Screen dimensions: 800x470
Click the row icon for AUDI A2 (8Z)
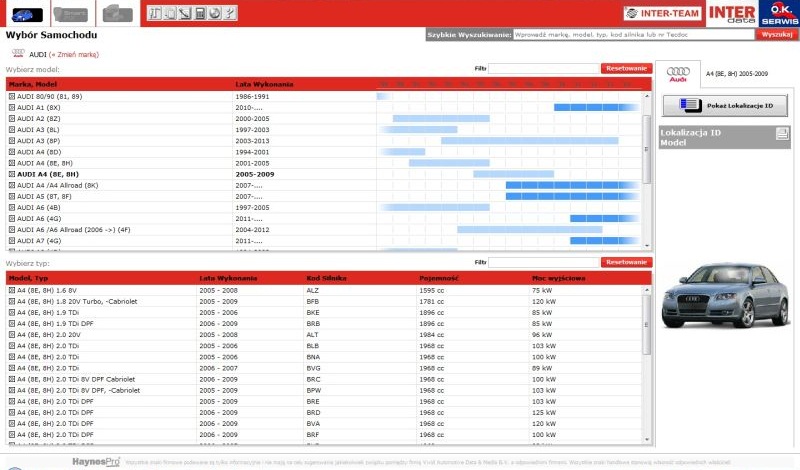12,118
